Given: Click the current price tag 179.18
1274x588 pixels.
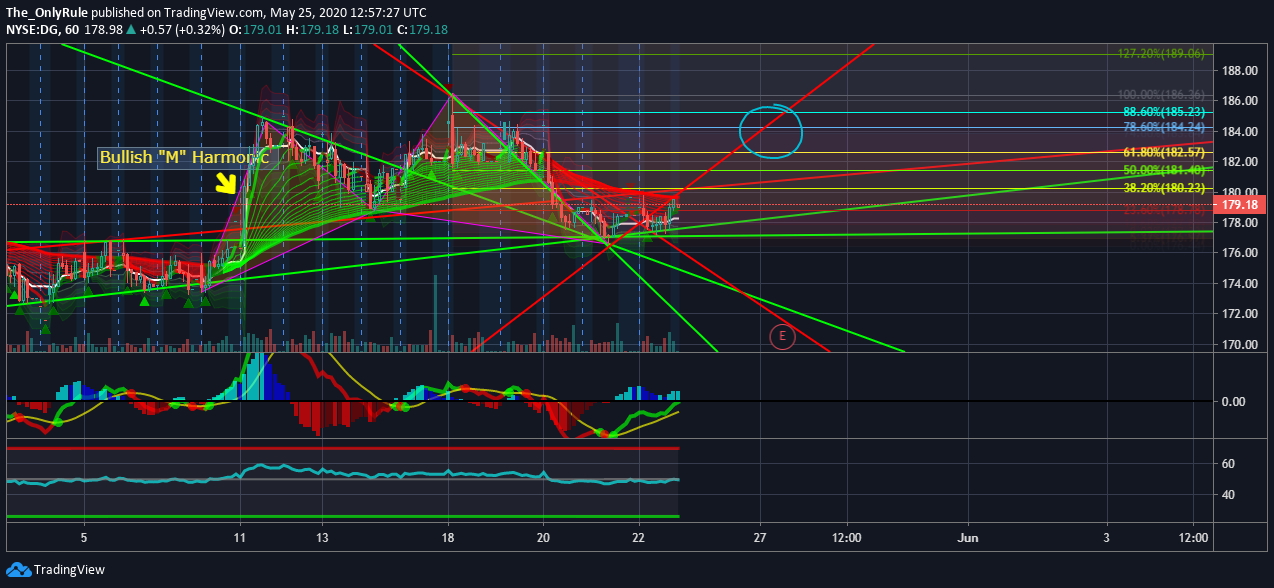Looking at the screenshot, I should [x=1242, y=205].
